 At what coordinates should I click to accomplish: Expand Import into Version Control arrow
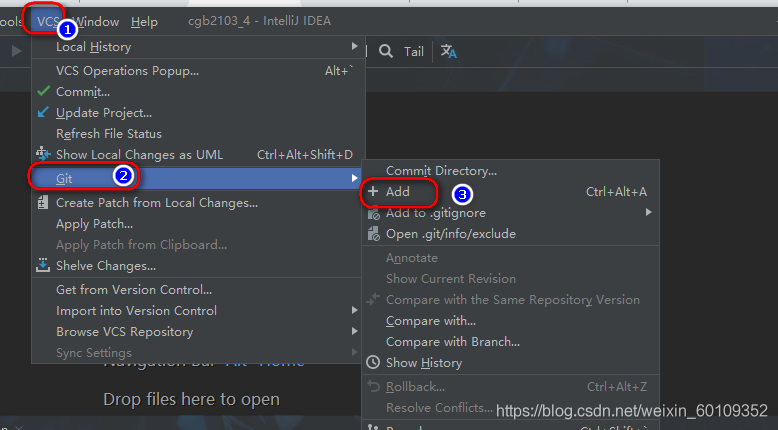[x=354, y=310]
